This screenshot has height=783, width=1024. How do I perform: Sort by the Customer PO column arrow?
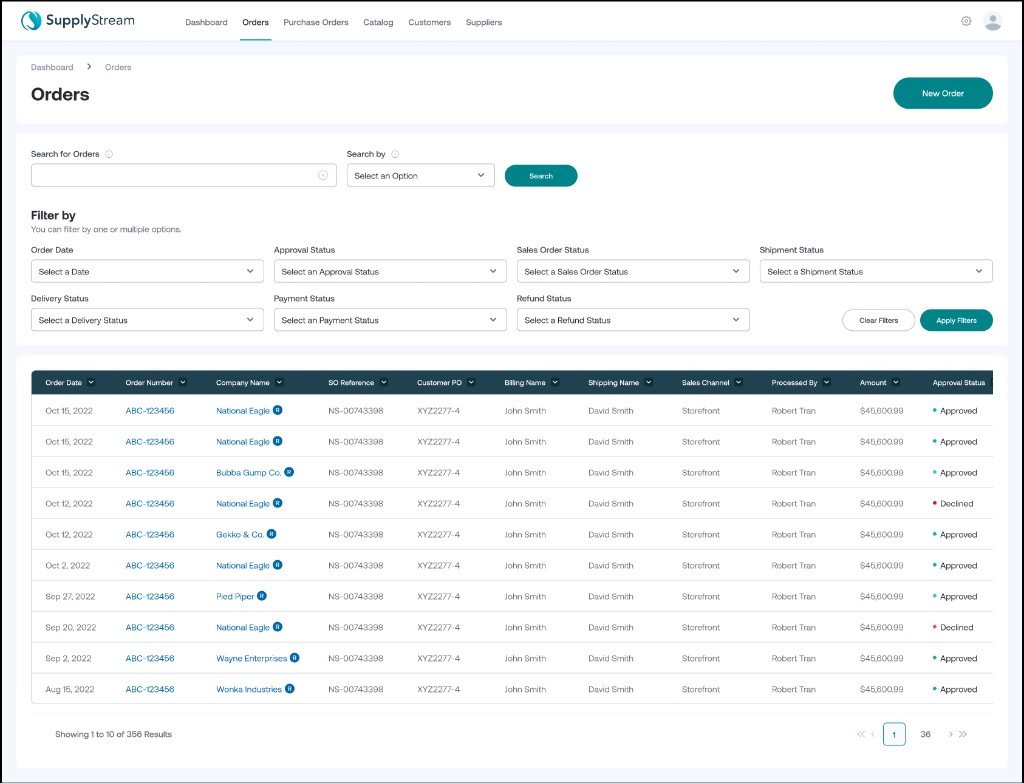(x=472, y=382)
